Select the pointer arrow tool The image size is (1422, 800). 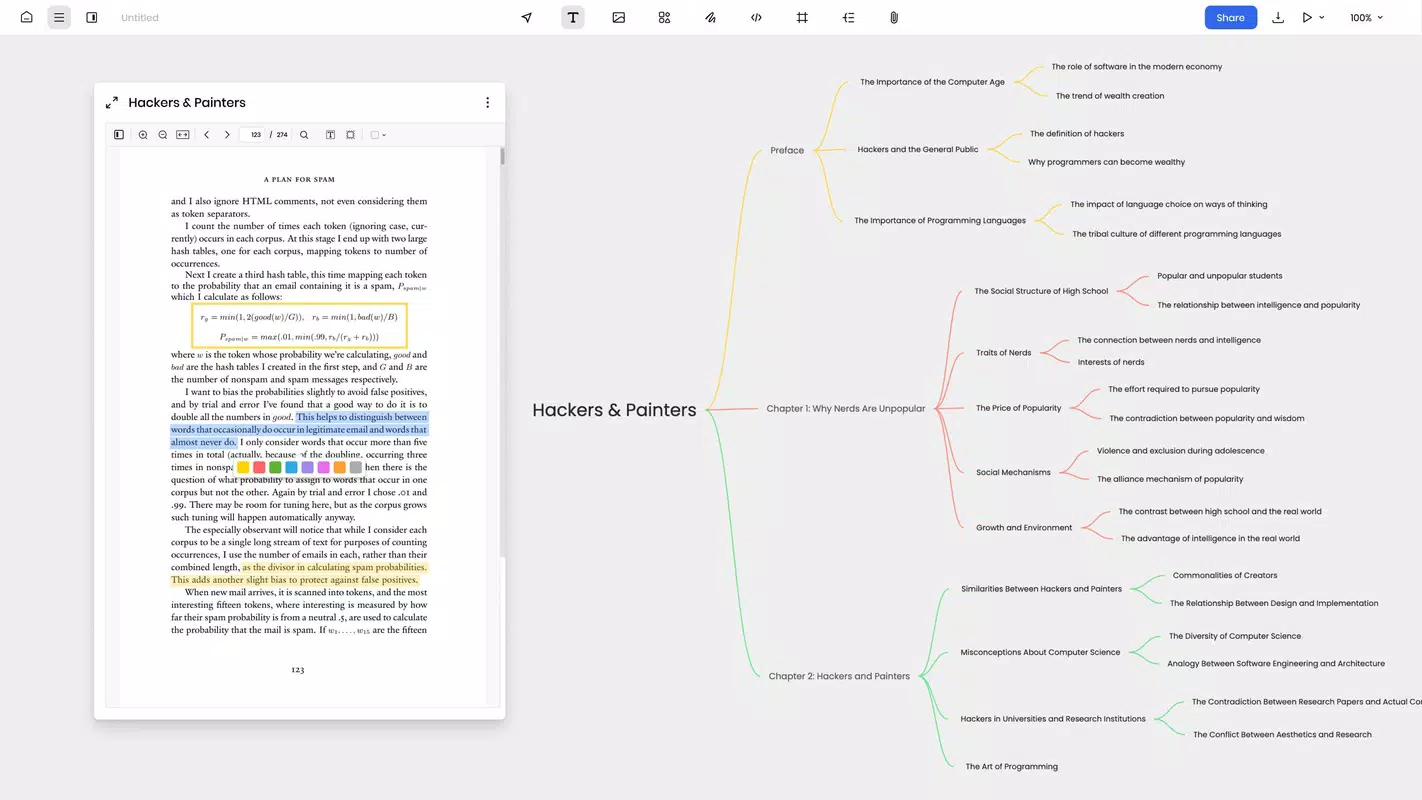point(527,17)
